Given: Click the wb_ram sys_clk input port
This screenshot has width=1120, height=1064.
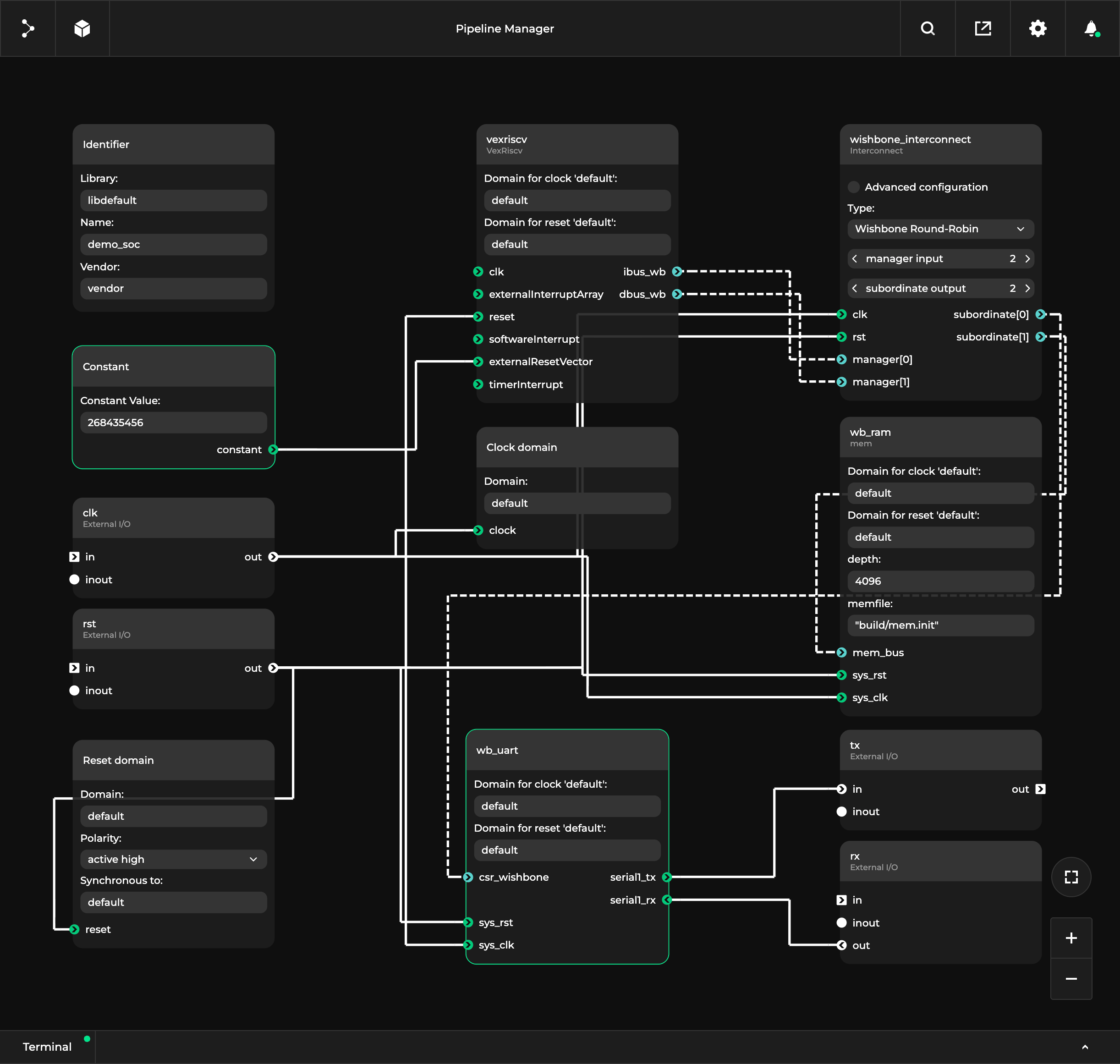Looking at the screenshot, I should 841,697.
